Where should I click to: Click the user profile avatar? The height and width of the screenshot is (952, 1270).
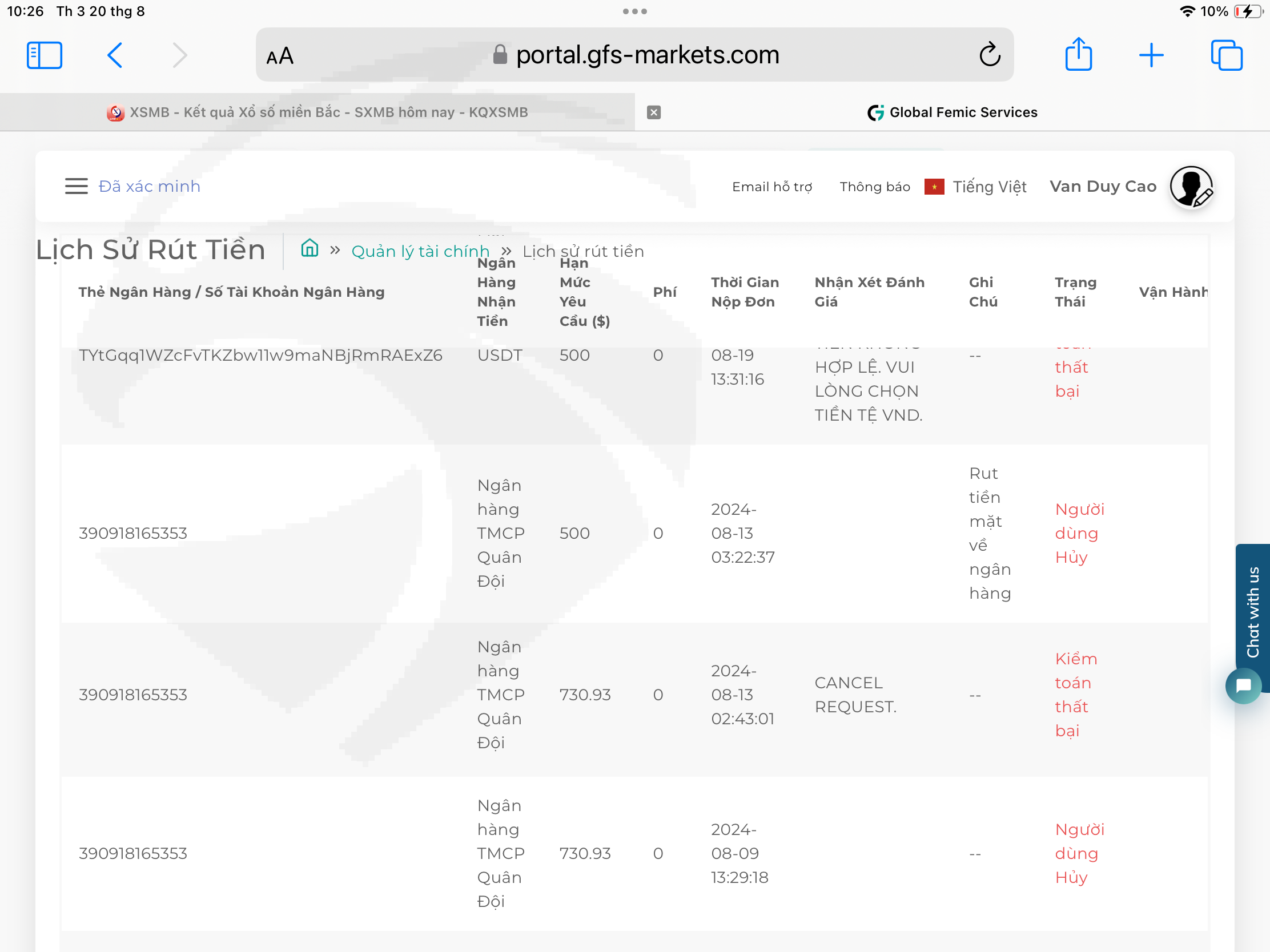click(1191, 187)
